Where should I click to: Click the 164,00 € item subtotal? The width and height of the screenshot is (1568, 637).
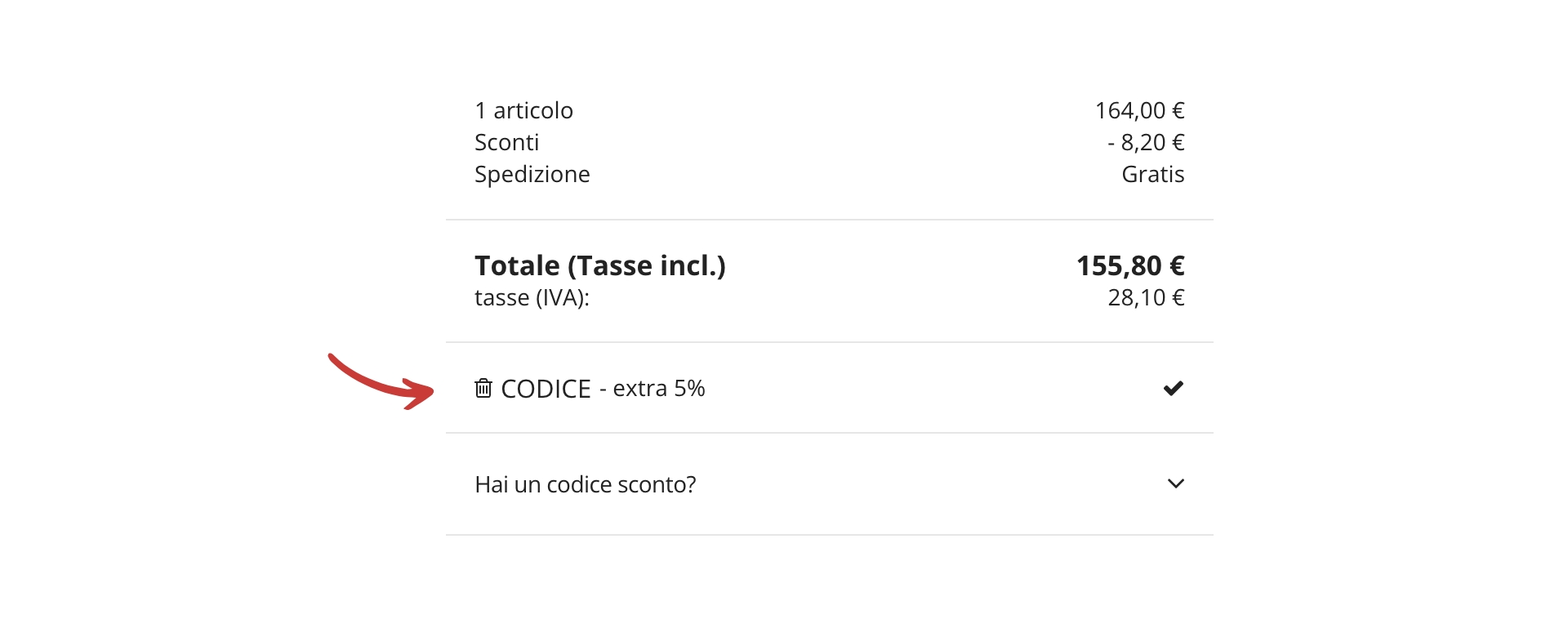[1139, 110]
